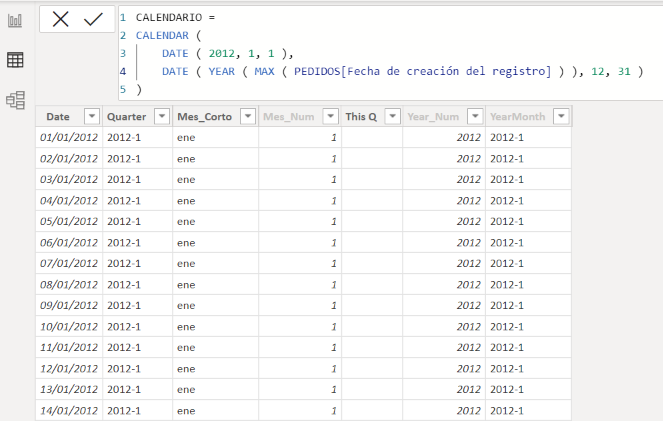This screenshot has width=663, height=421.
Task: Select Year_Num 2012 in 13/01/2012 row
Action: pyautogui.click(x=444, y=389)
